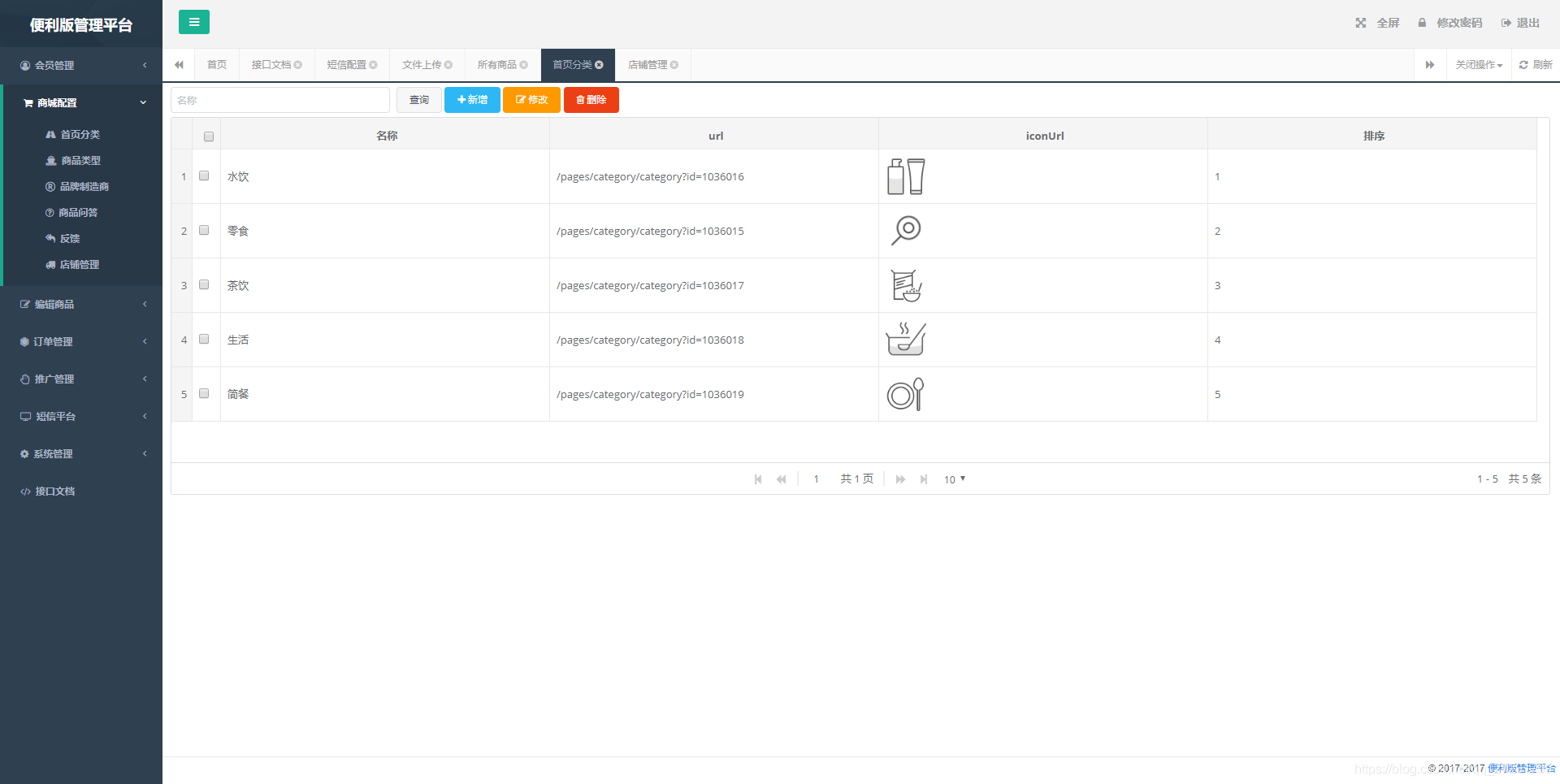
Task: Expand the 推广管理 sidebar menu
Action: point(81,379)
